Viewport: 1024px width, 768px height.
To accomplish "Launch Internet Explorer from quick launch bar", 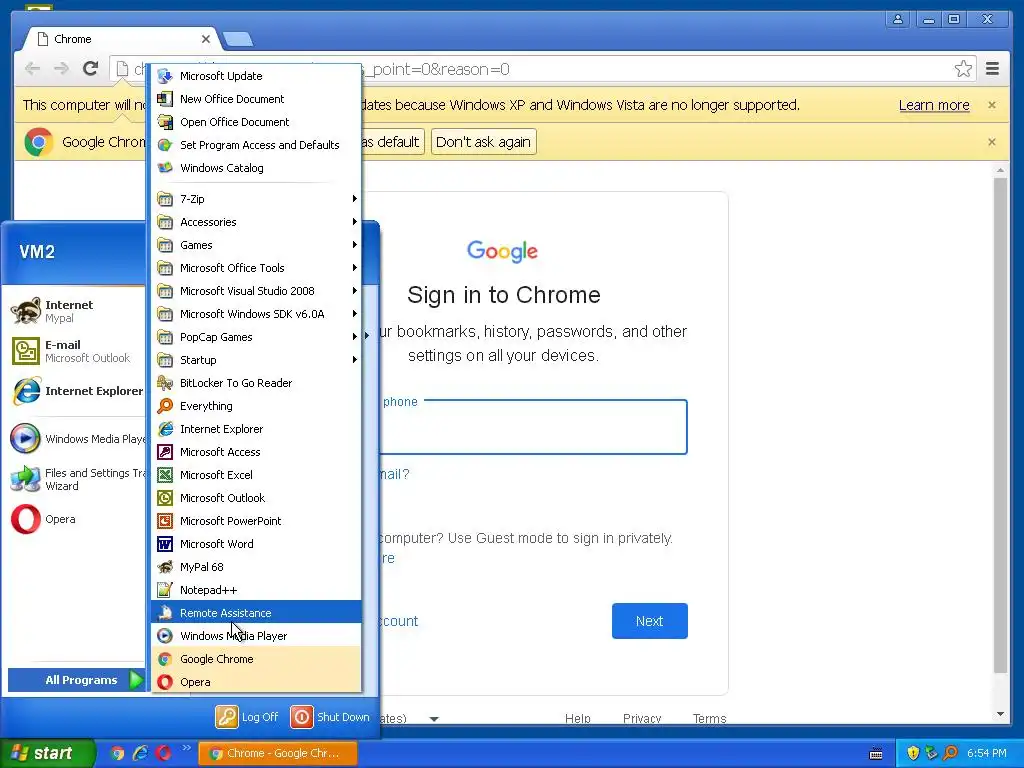I will coord(140,753).
